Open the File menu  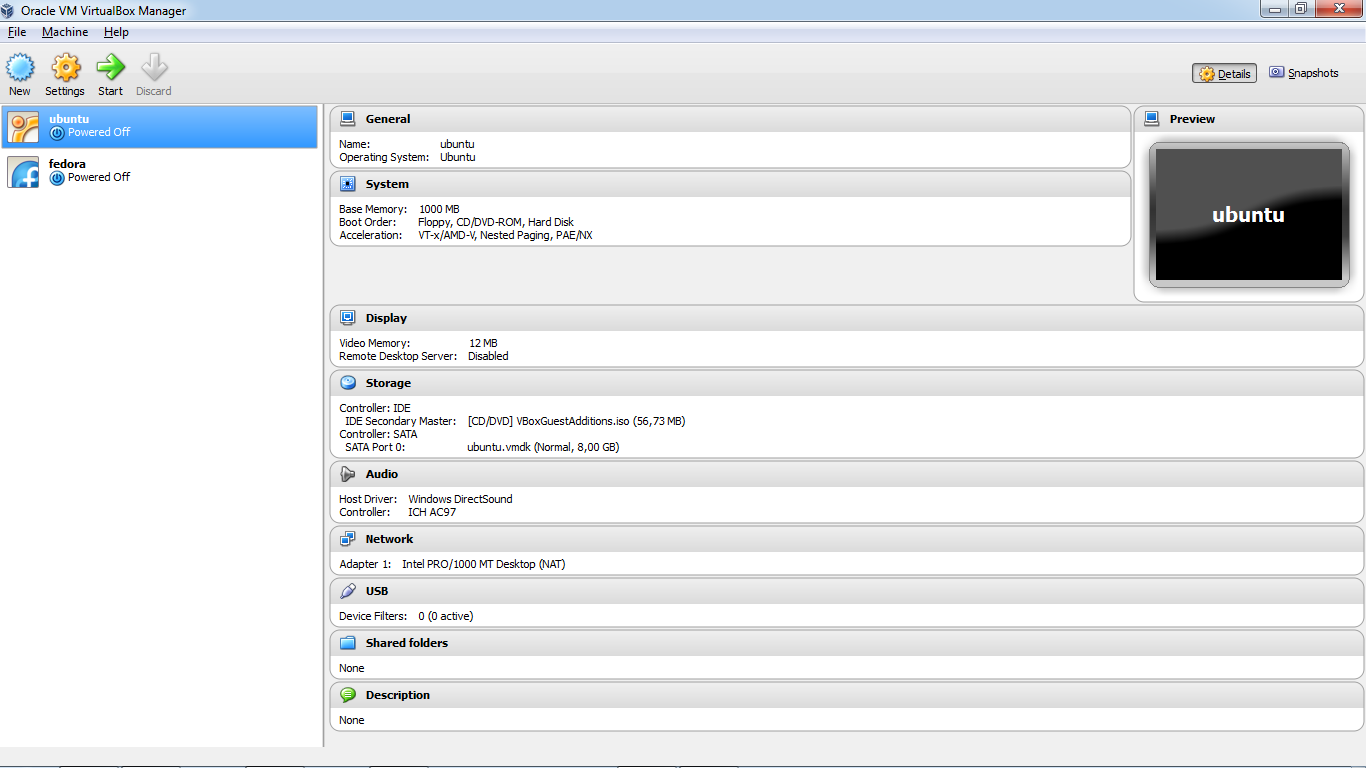pos(17,32)
